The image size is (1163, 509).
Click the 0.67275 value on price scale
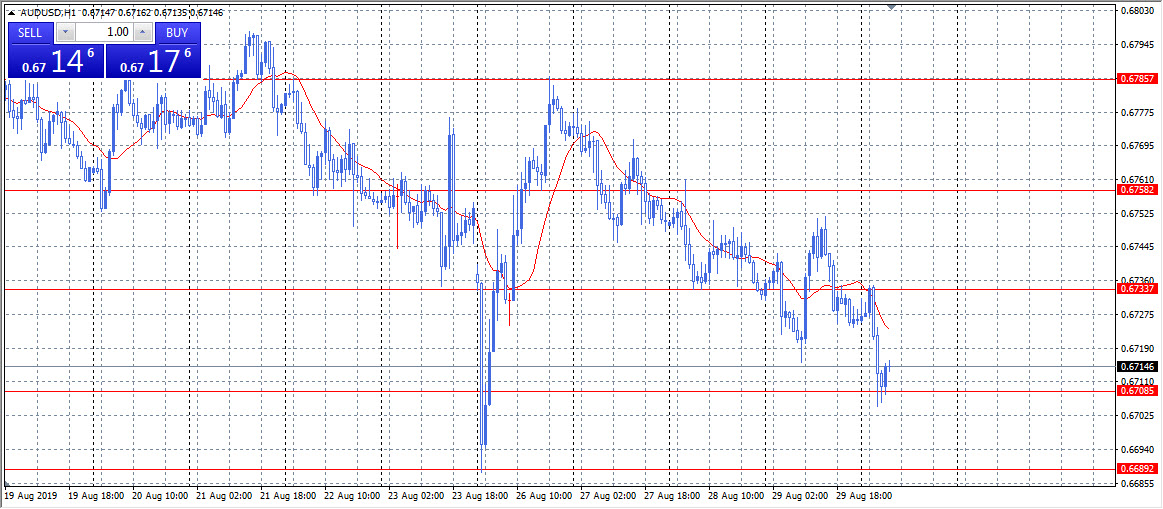[1138, 314]
